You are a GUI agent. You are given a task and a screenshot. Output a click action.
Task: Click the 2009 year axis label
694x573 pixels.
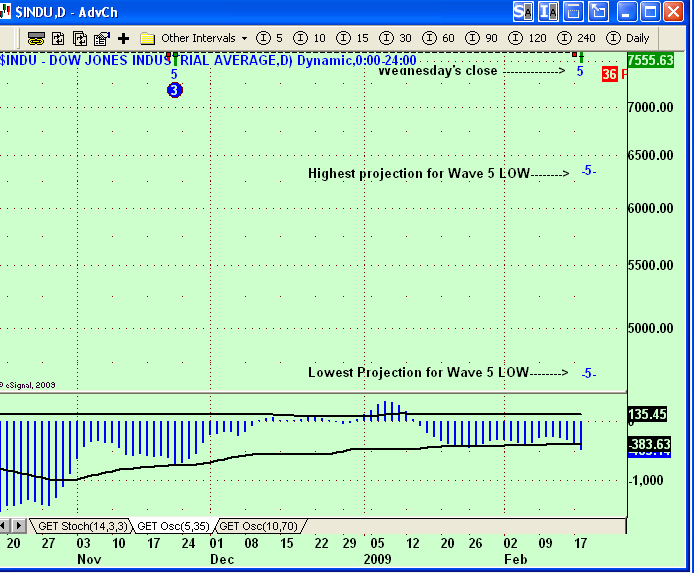pyautogui.click(x=378, y=559)
